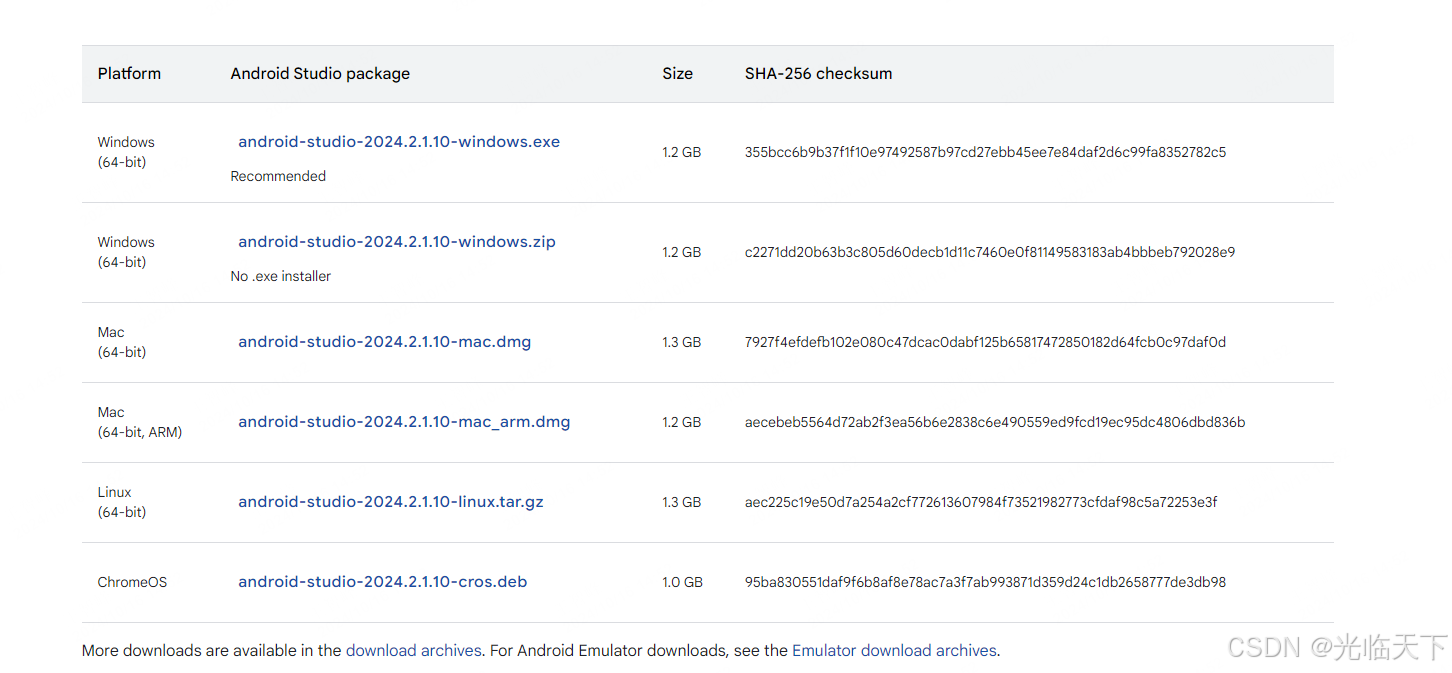This screenshot has width=1452, height=673.
Task: Click the Android Studio package column header
Action: [x=320, y=73]
